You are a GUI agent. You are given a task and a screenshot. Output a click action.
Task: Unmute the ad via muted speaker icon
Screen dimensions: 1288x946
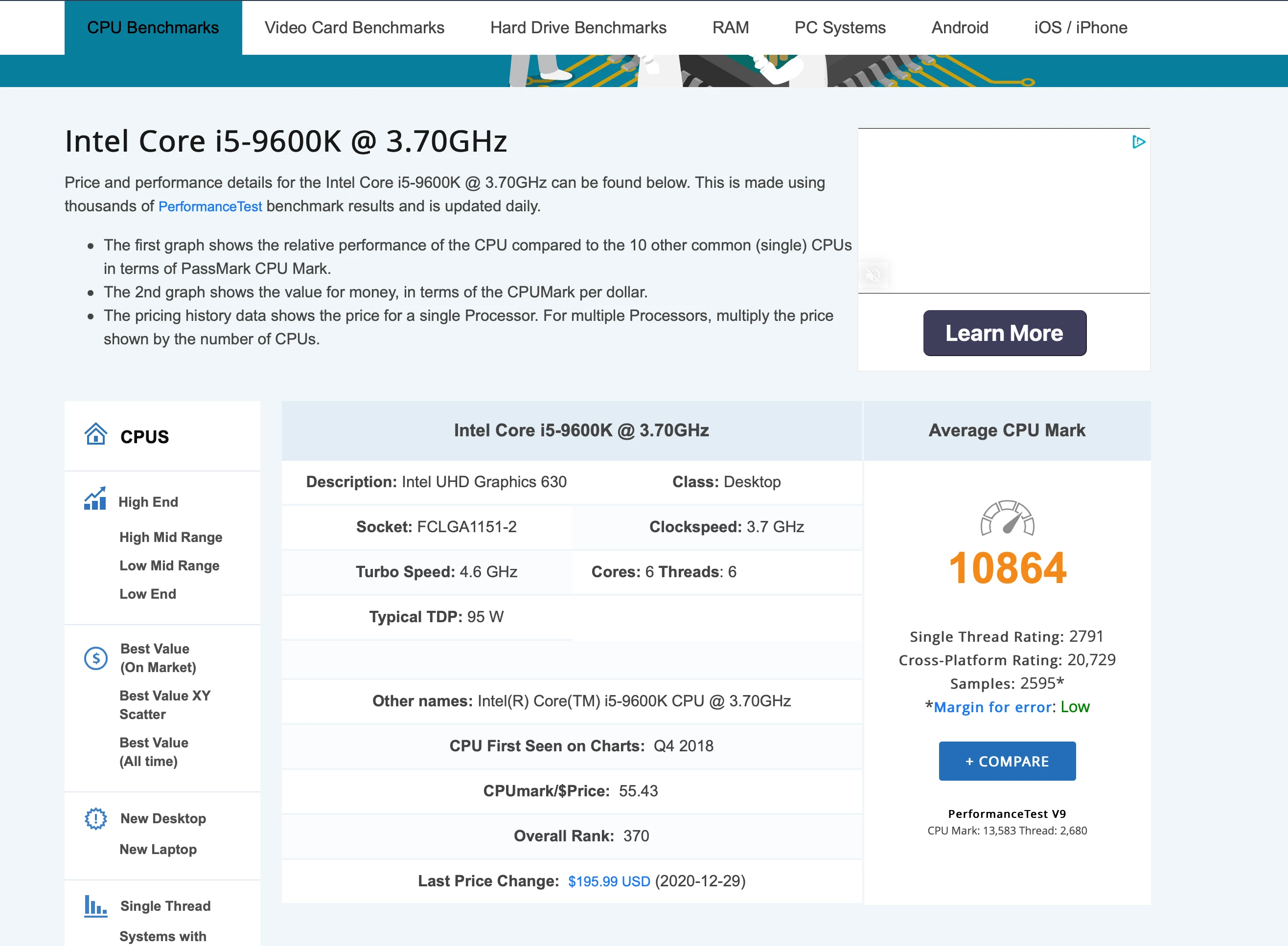click(x=873, y=275)
